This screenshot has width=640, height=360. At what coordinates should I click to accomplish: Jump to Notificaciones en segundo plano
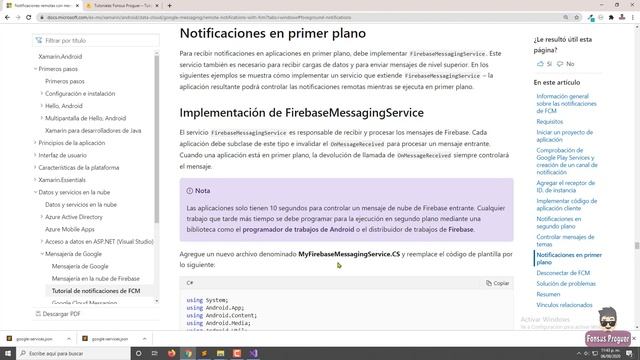(x=559, y=222)
